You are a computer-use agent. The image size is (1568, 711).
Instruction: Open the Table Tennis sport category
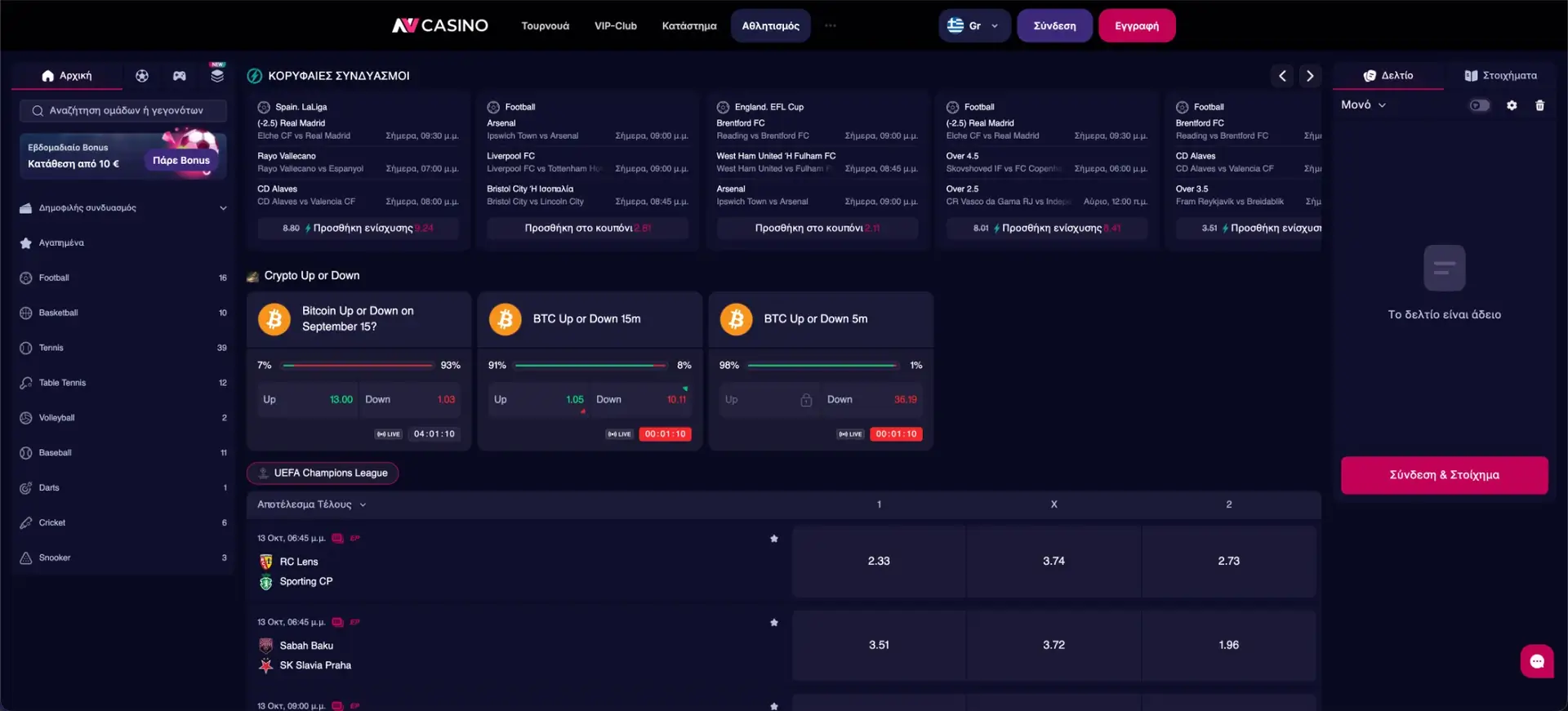pyautogui.click(x=123, y=383)
